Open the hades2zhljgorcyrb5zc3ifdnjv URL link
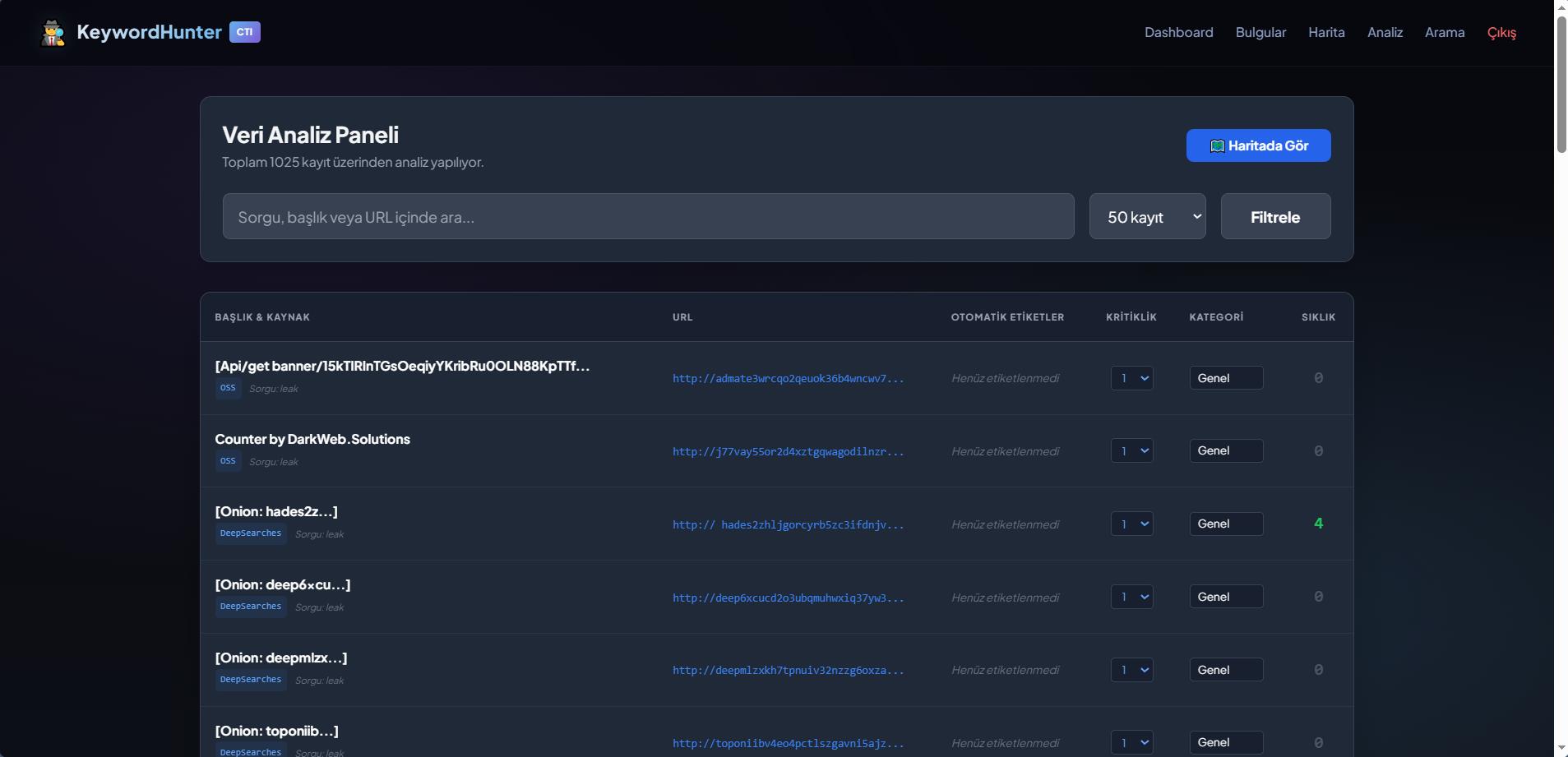1568x757 pixels. click(x=788, y=524)
